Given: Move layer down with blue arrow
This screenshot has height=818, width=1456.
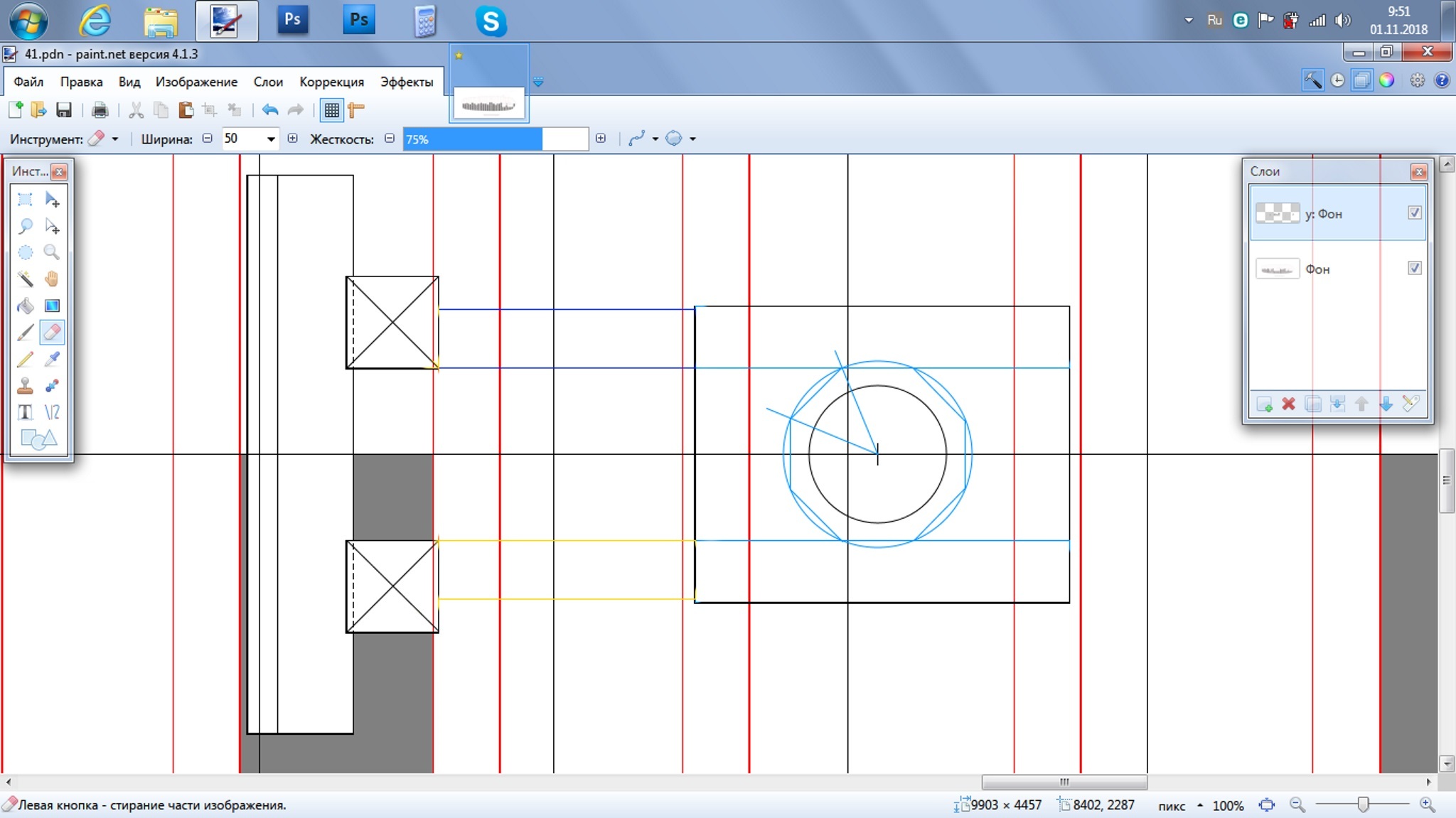Looking at the screenshot, I should (x=1386, y=404).
